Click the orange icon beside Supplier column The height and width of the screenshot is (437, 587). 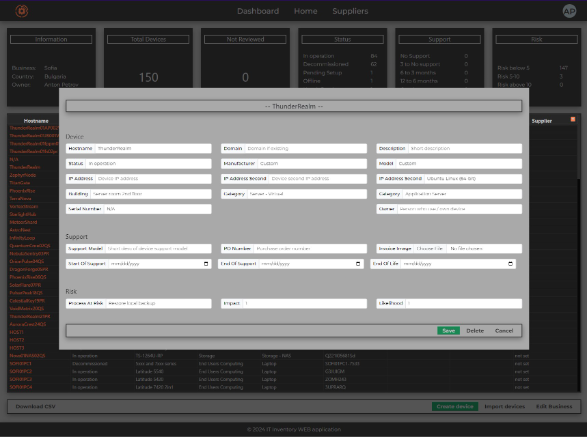coord(572,119)
